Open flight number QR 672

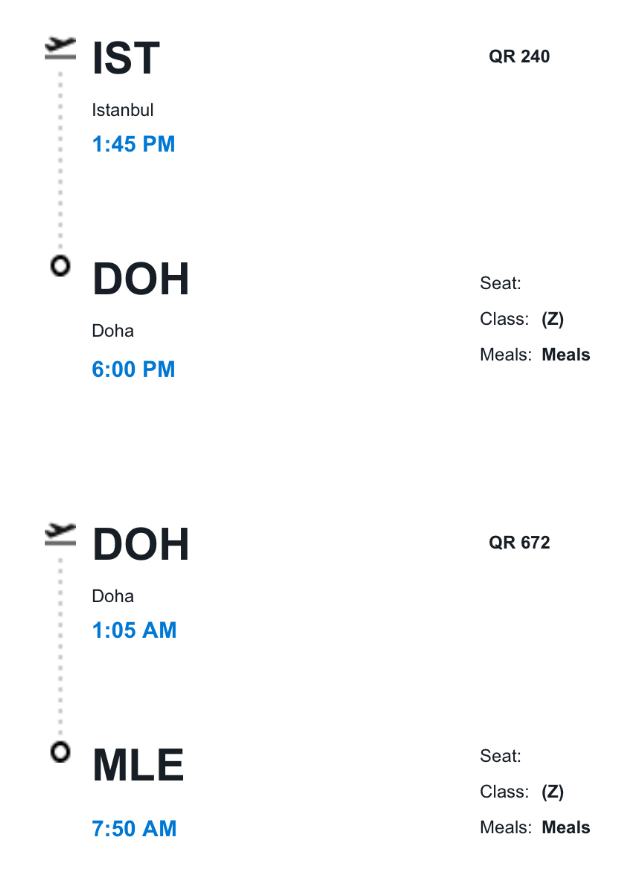point(519,543)
